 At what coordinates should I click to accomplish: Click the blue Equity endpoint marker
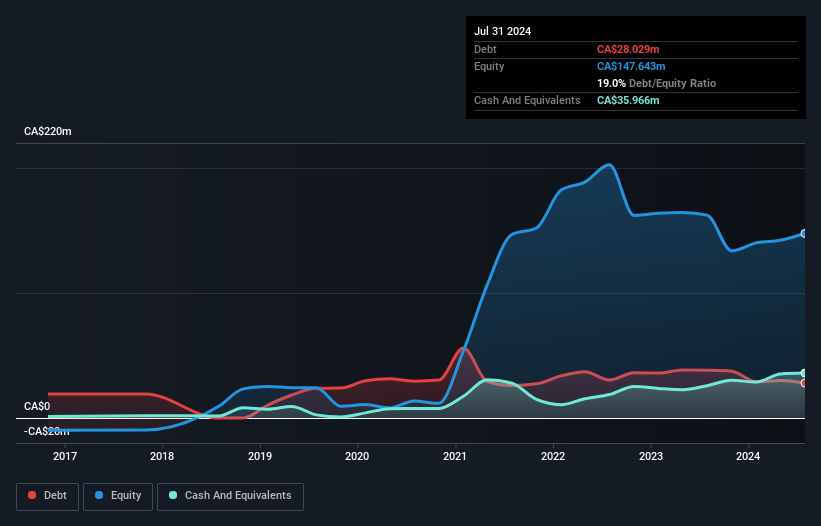tap(804, 233)
